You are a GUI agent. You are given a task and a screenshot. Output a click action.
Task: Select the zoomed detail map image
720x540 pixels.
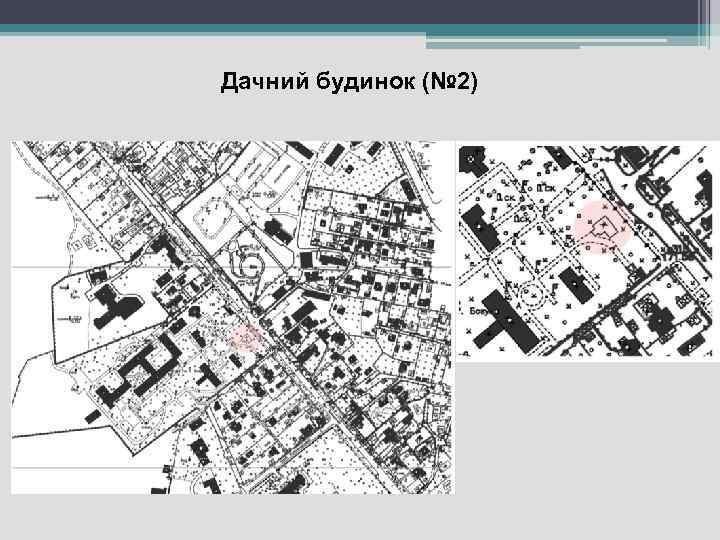588,251
